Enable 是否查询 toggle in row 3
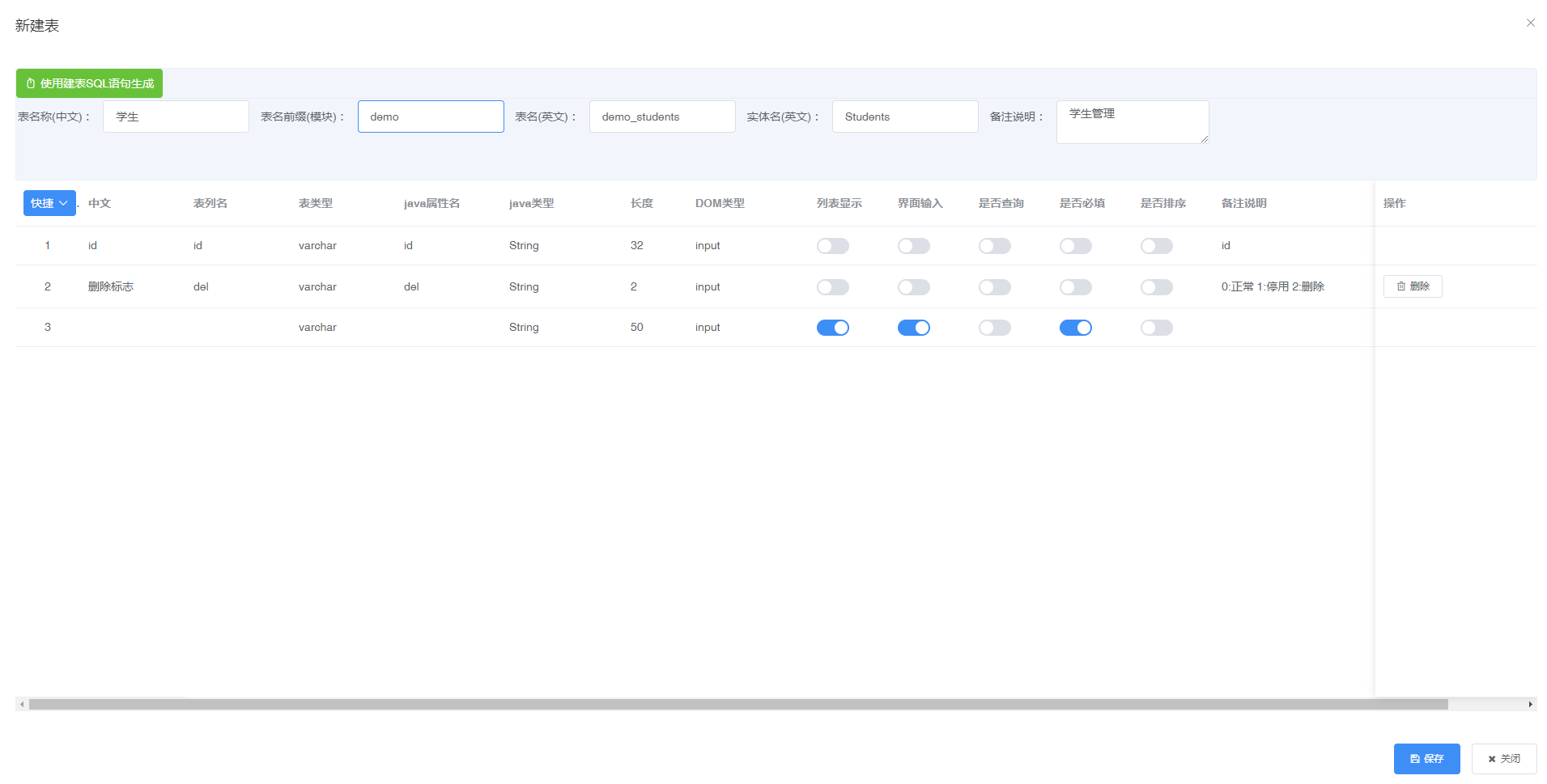This screenshot has height=784, width=1547. 995,328
